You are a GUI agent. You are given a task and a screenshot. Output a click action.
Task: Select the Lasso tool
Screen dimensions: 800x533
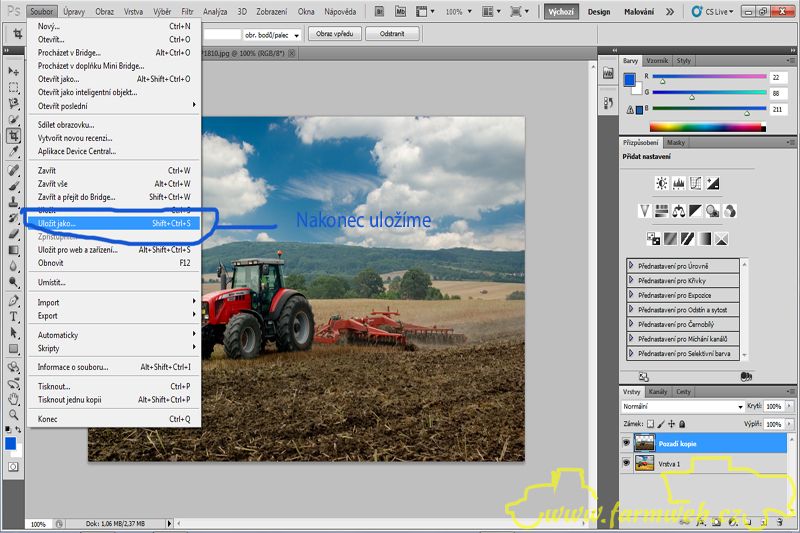(x=14, y=103)
